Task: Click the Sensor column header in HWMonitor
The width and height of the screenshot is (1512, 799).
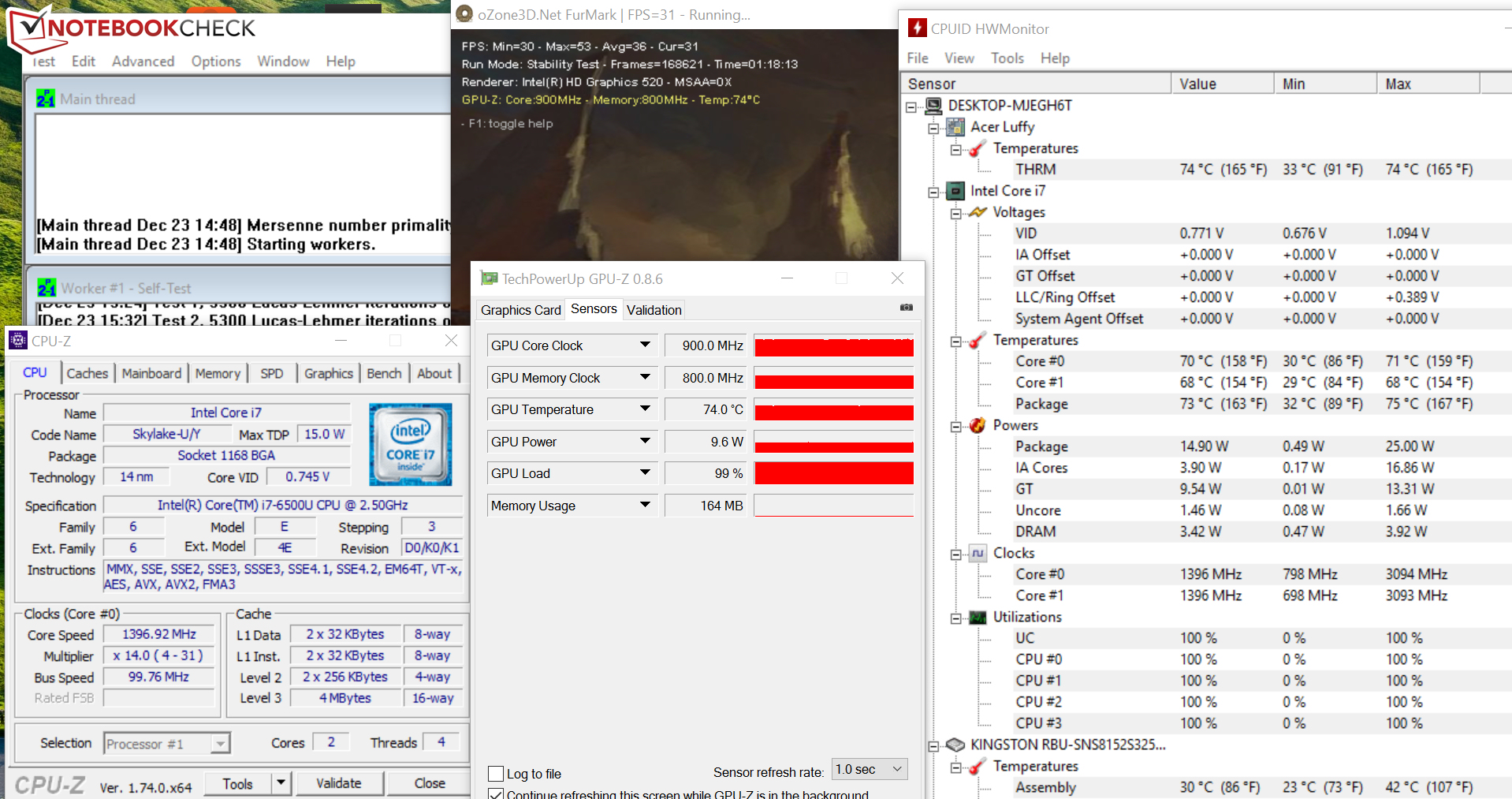Action: pos(1035,84)
